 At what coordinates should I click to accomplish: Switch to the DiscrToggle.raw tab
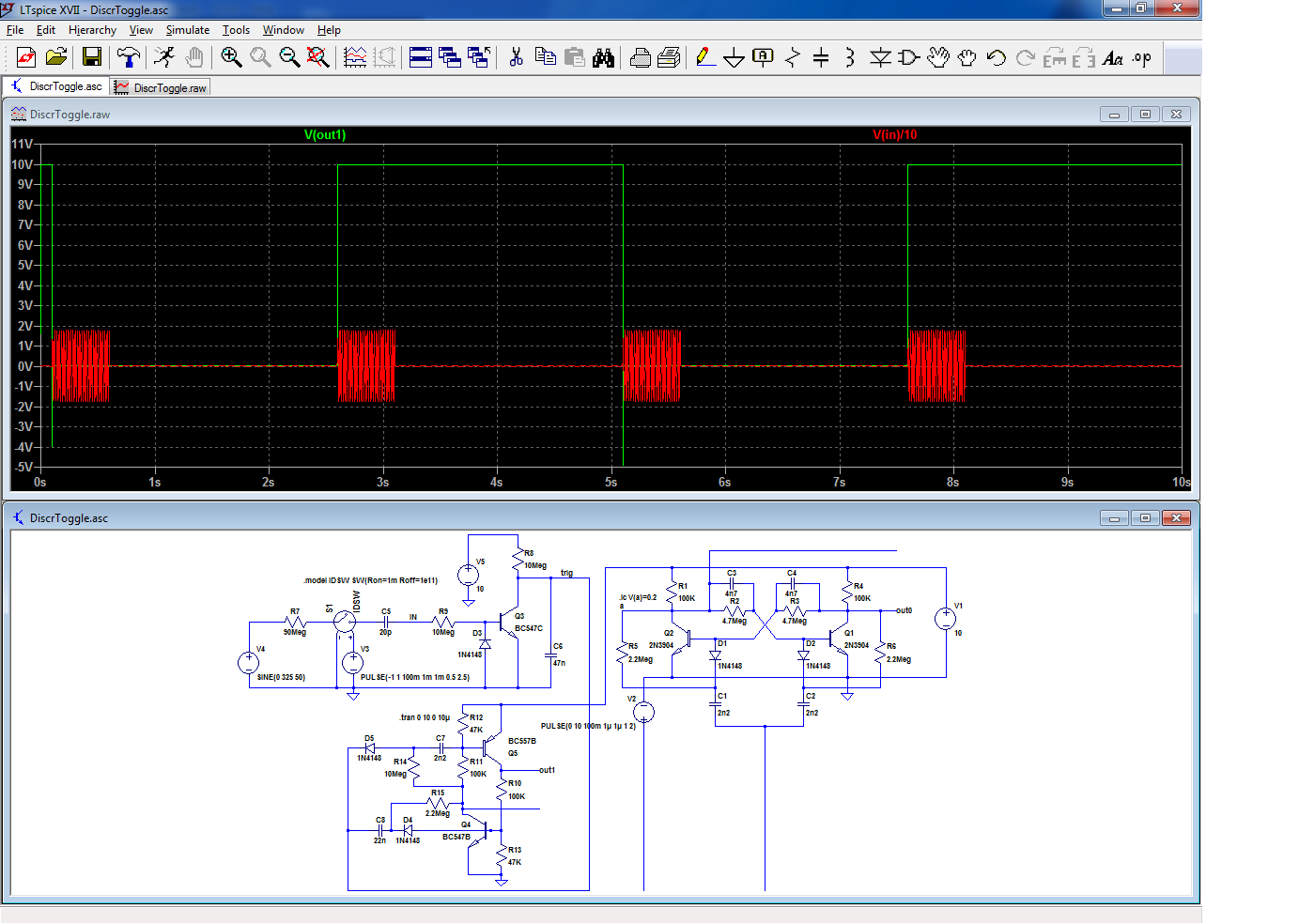(161, 87)
